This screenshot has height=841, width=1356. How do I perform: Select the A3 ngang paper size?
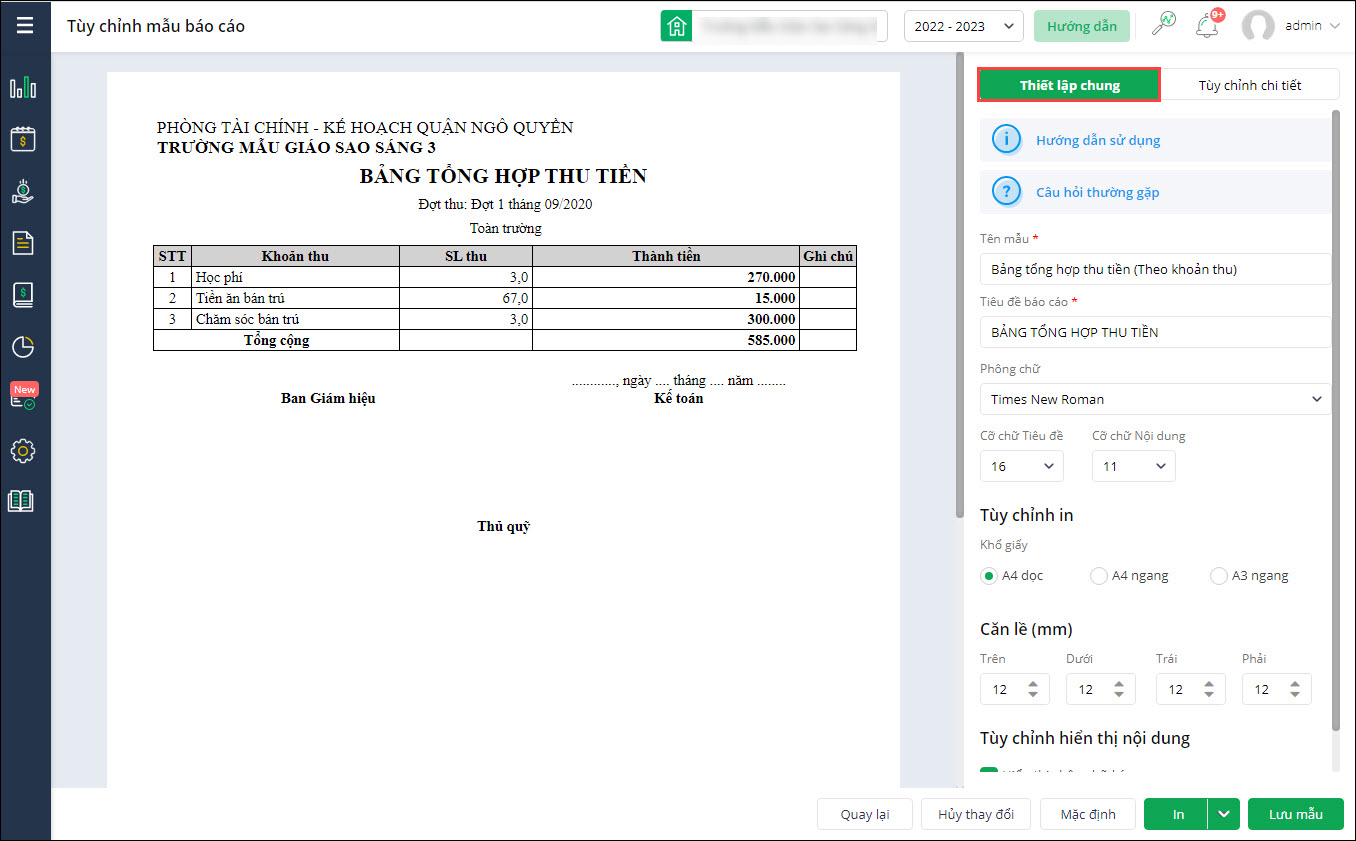pos(1218,576)
